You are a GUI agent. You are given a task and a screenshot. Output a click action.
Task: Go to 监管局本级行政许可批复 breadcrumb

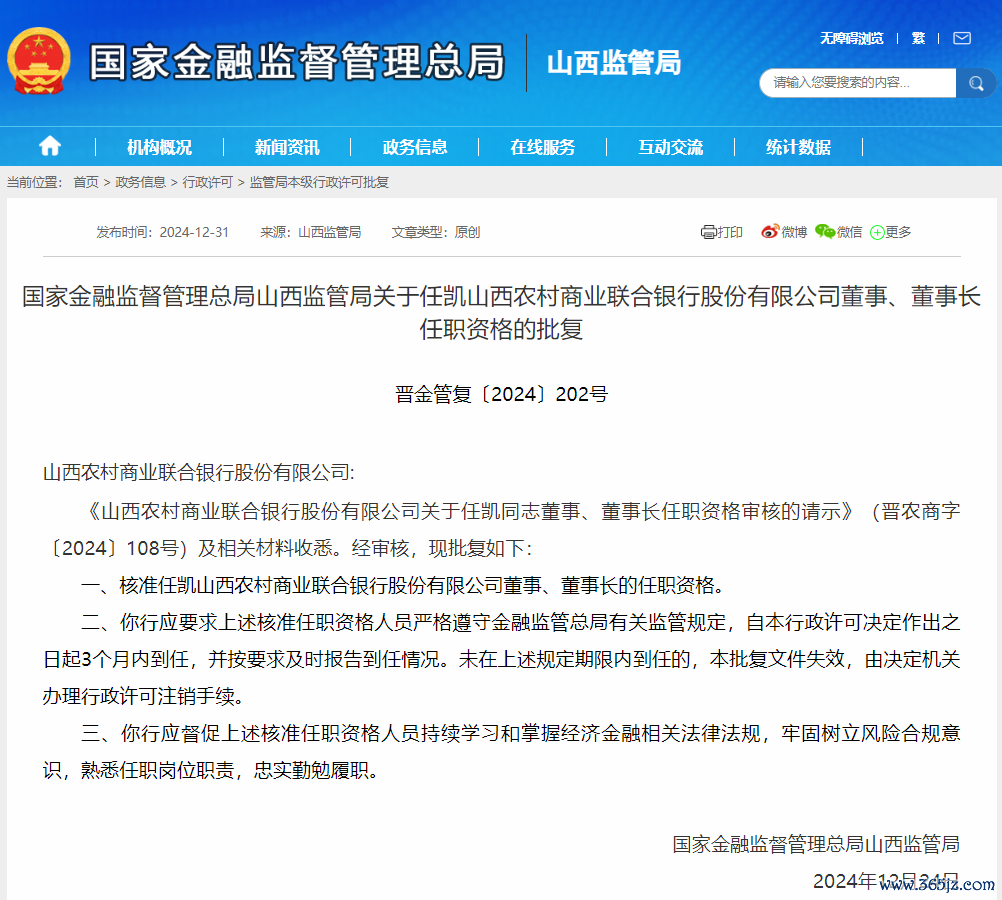point(319,182)
